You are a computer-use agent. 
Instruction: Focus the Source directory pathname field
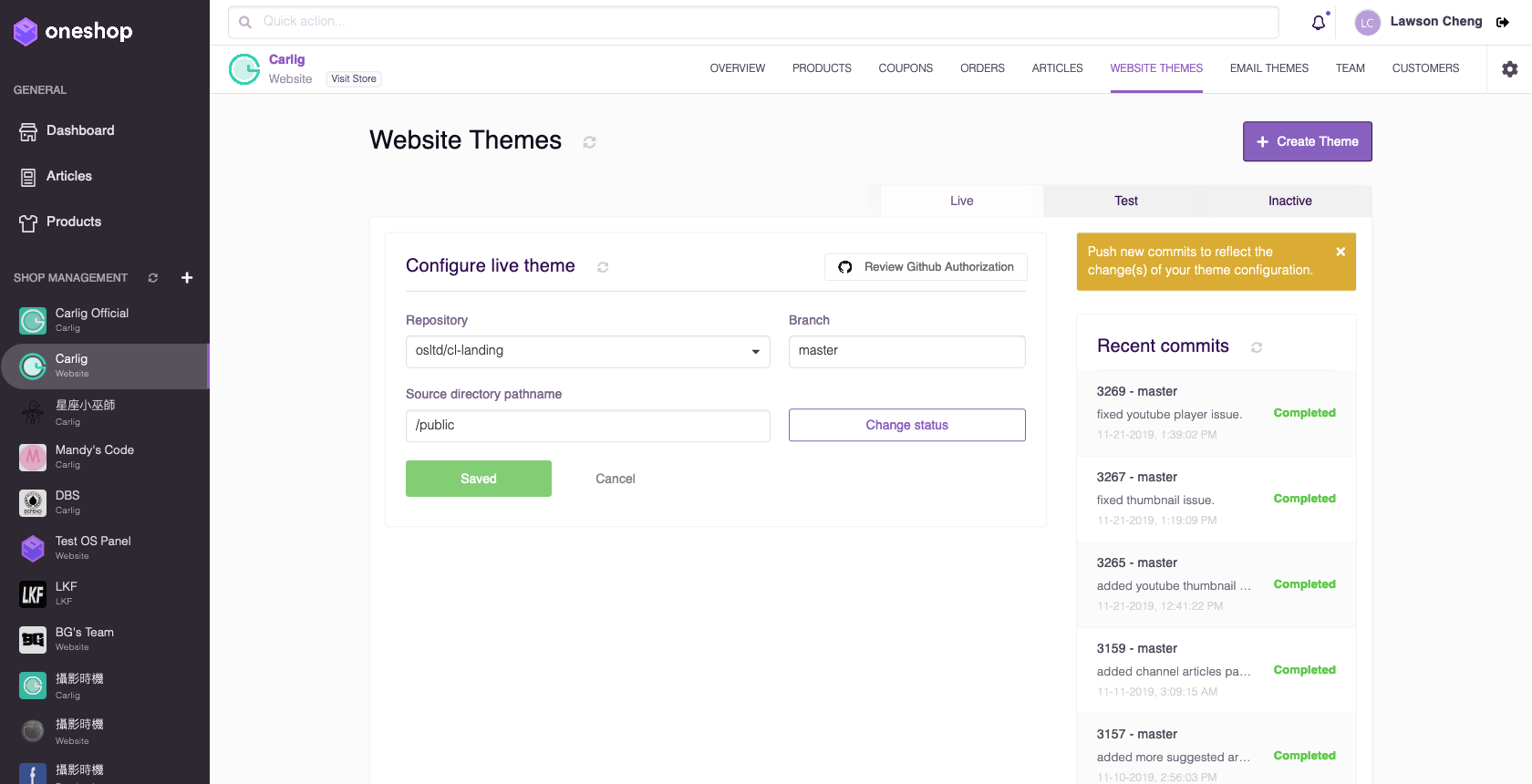(588, 426)
